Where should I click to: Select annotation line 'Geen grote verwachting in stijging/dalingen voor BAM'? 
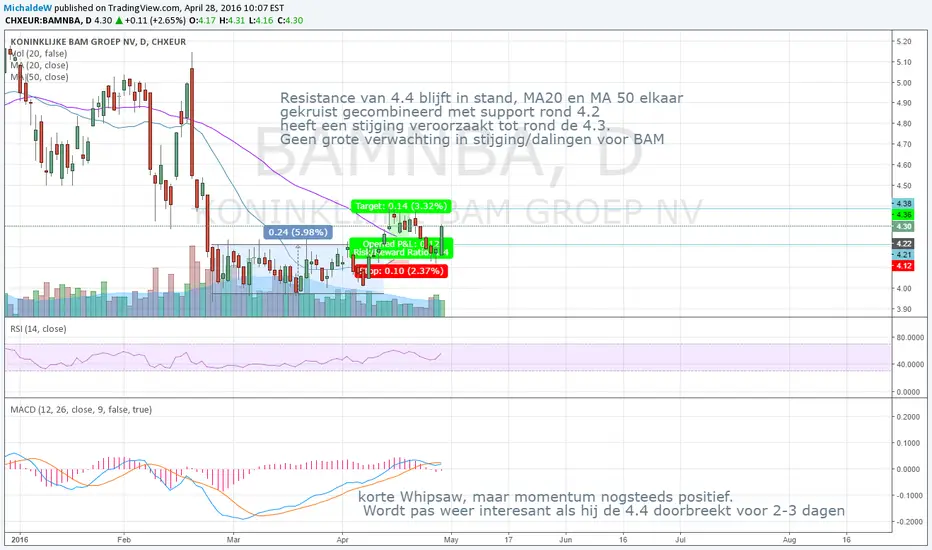[x=472, y=139]
